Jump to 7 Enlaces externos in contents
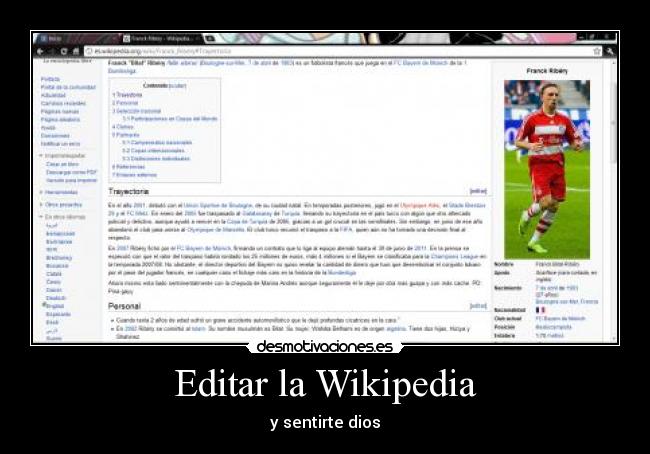 tap(135, 175)
